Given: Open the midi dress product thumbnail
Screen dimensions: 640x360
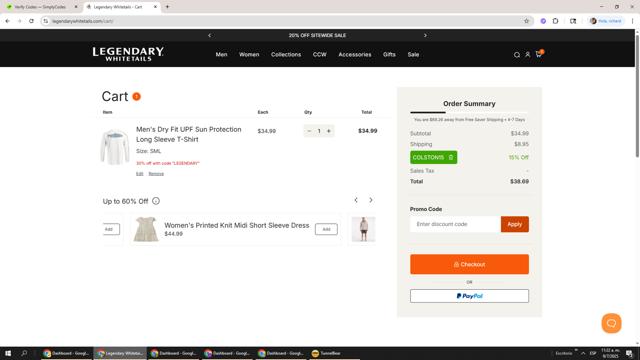Looking at the screenshot, I should tap(146, 229).
